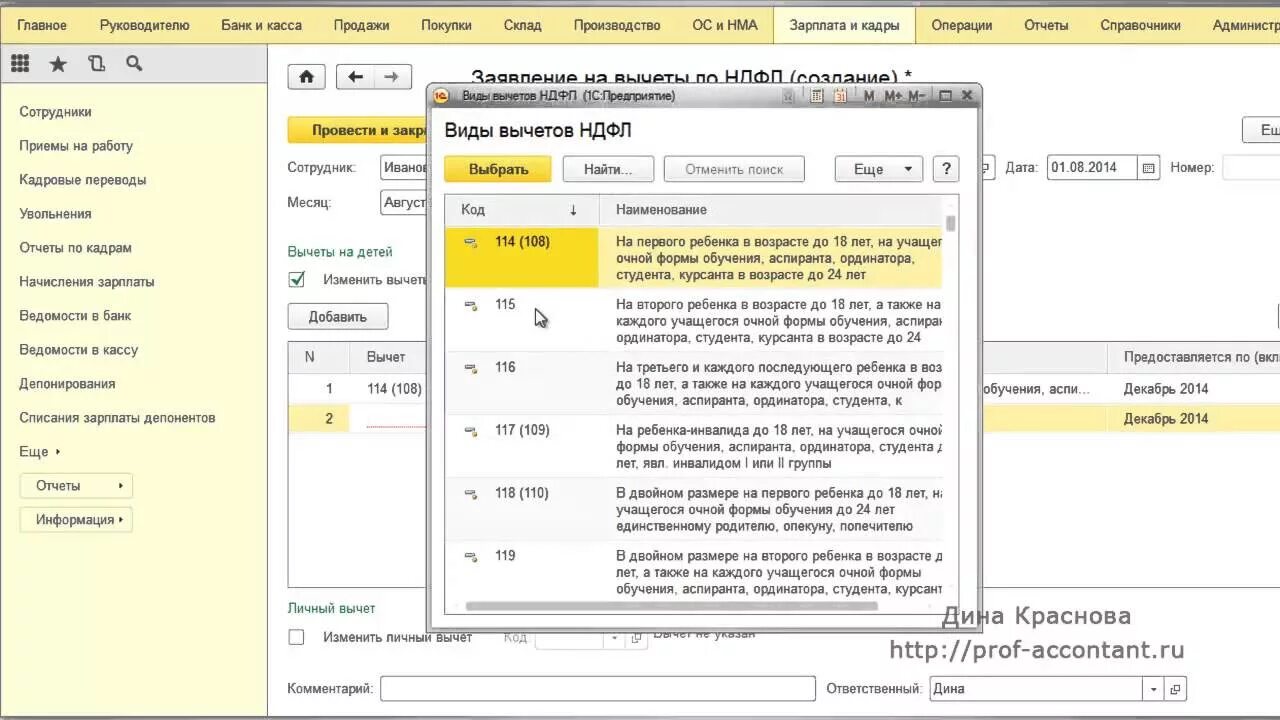Toggle the Изменить вычеты checkbox
The image size is (1280, 720).
tap(296, 280)
